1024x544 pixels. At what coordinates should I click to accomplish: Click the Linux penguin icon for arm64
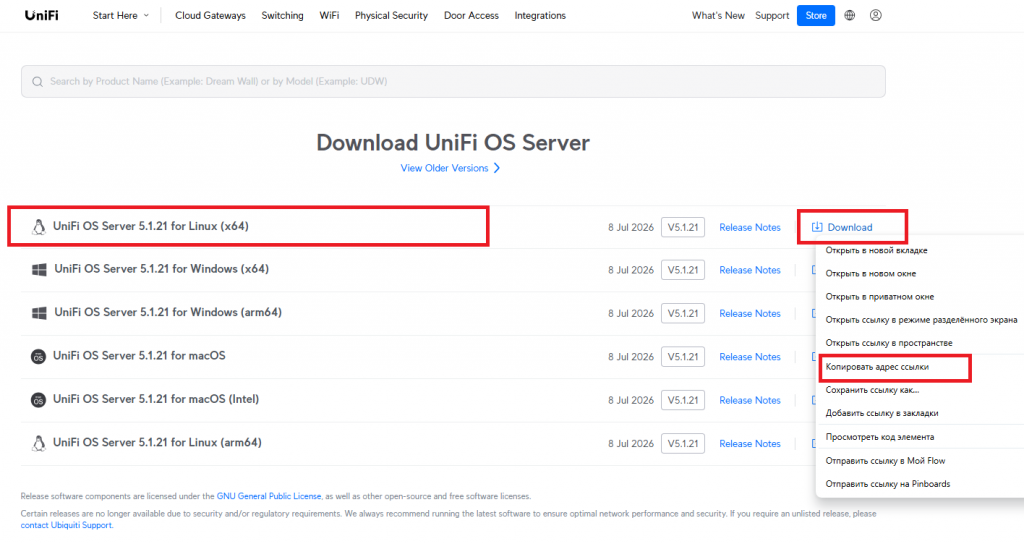coord(39,443)
